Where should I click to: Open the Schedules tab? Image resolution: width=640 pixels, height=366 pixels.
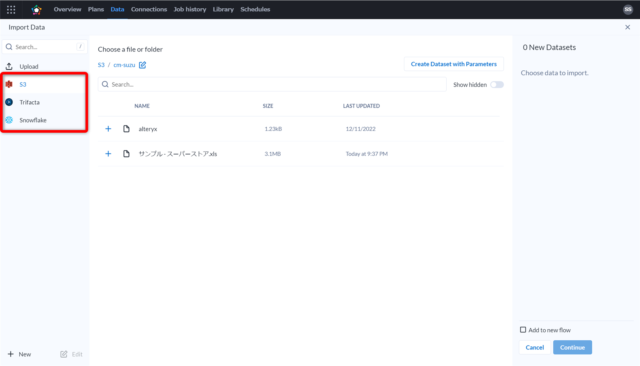[255, 9]
